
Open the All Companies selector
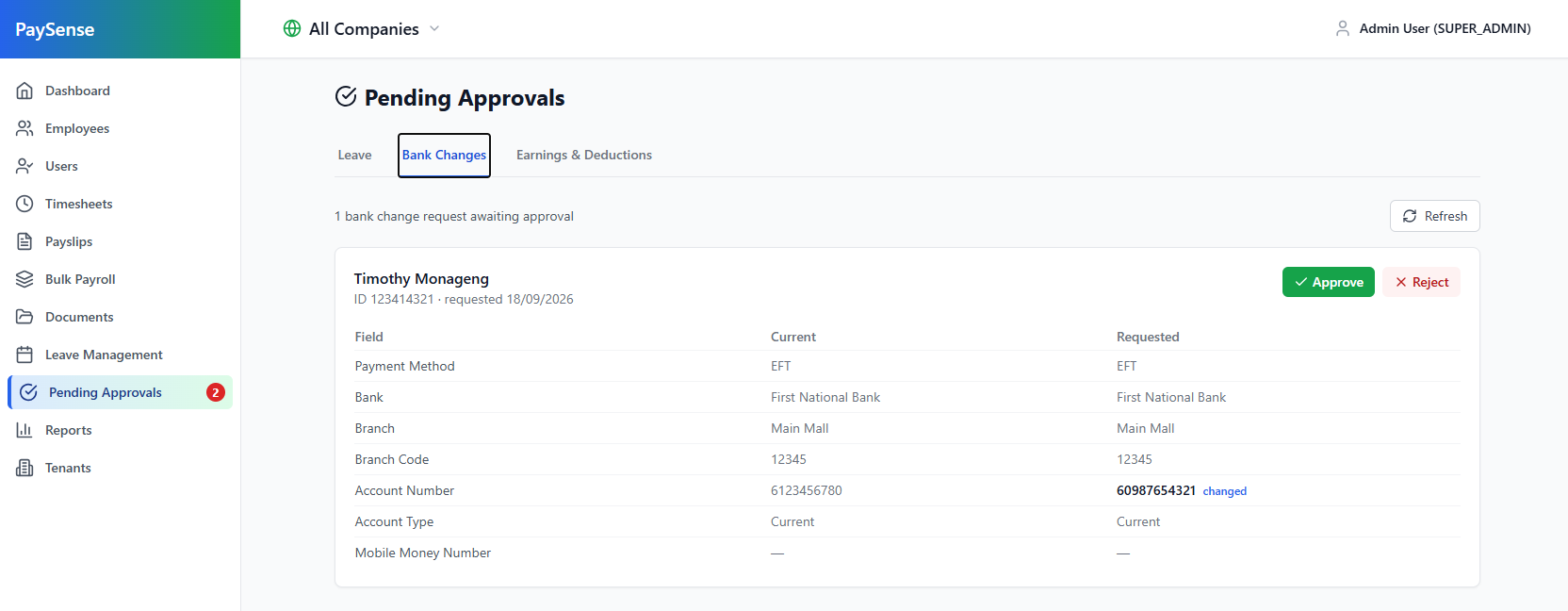click(x=362, y=28)
